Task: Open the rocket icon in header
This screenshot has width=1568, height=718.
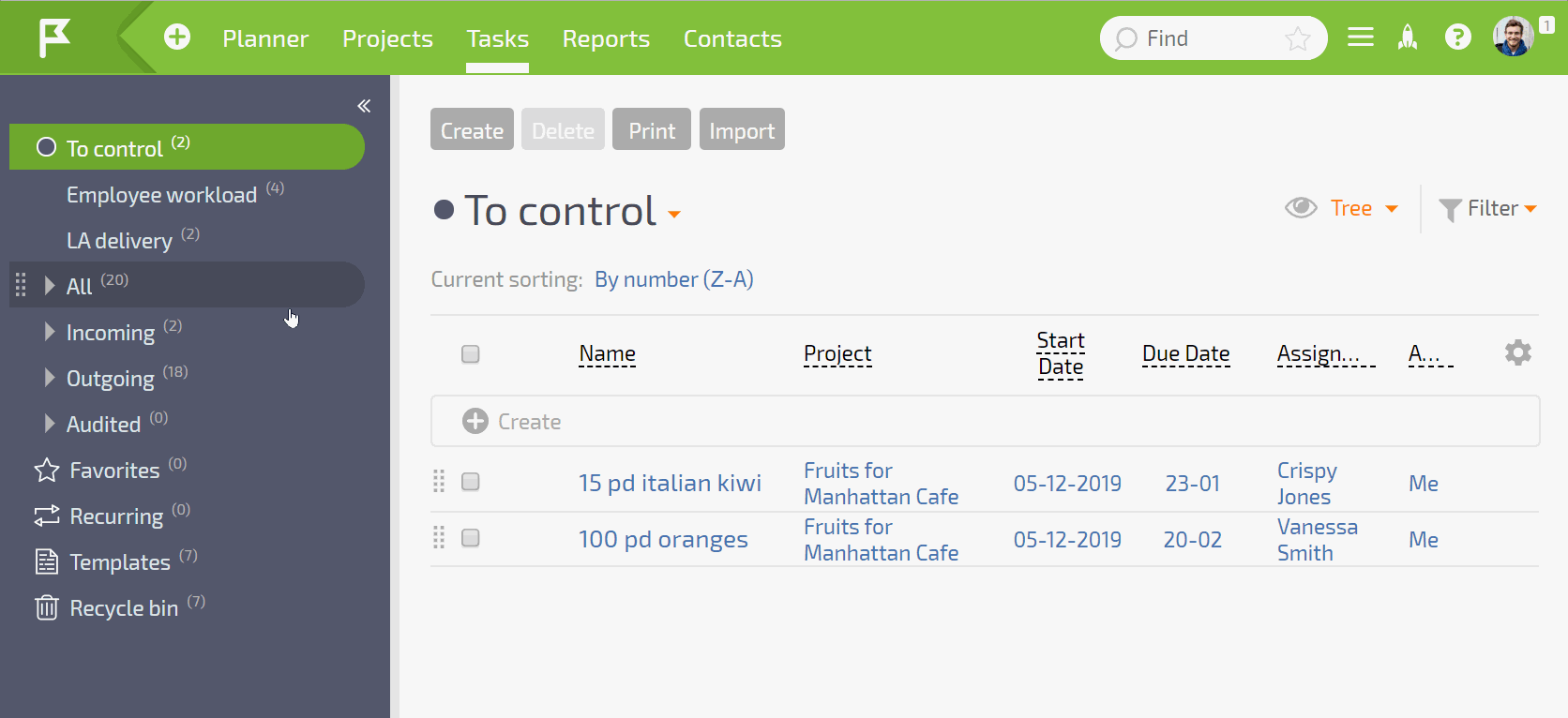Action: (1408, 37)
